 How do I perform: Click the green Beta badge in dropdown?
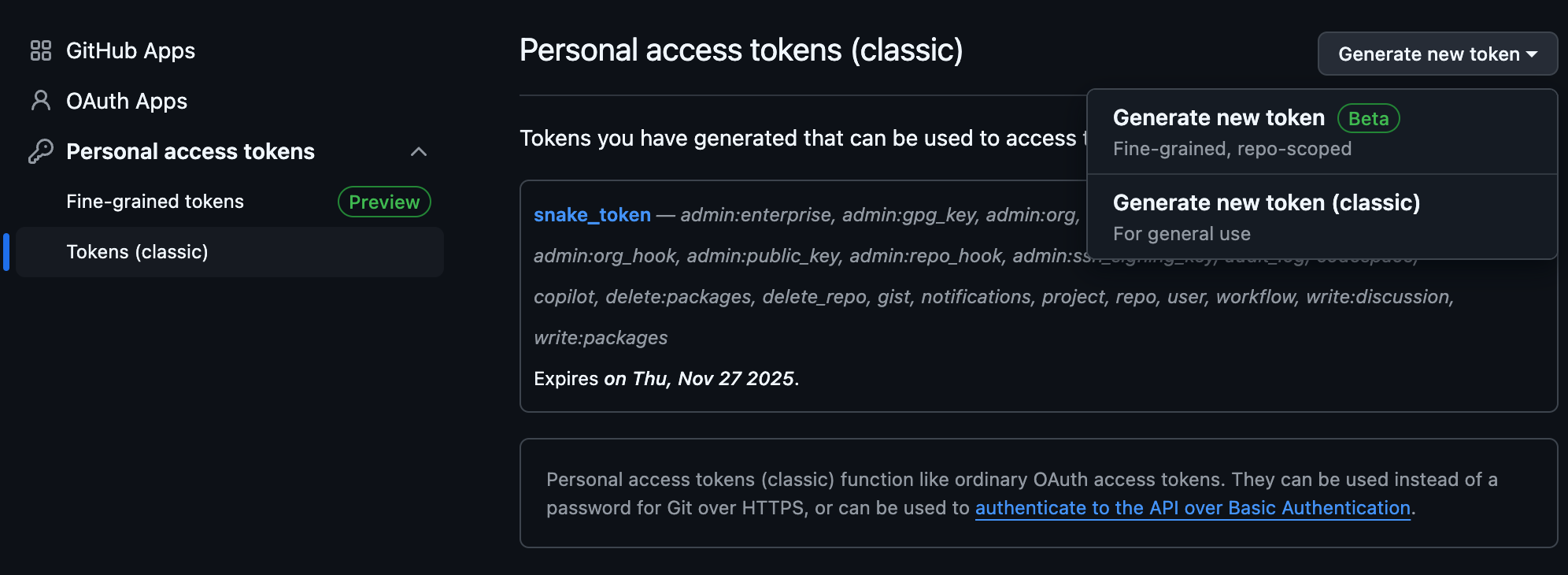(x=1368, y=118)
